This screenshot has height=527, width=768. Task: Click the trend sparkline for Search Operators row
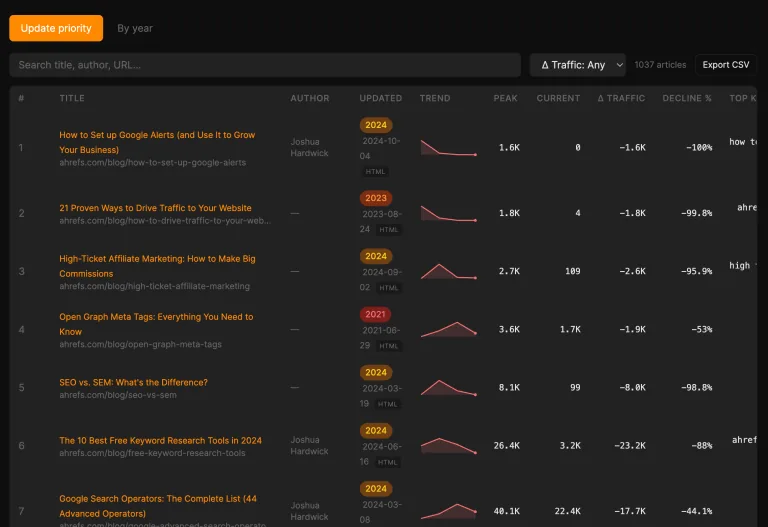tap(449, 511)
